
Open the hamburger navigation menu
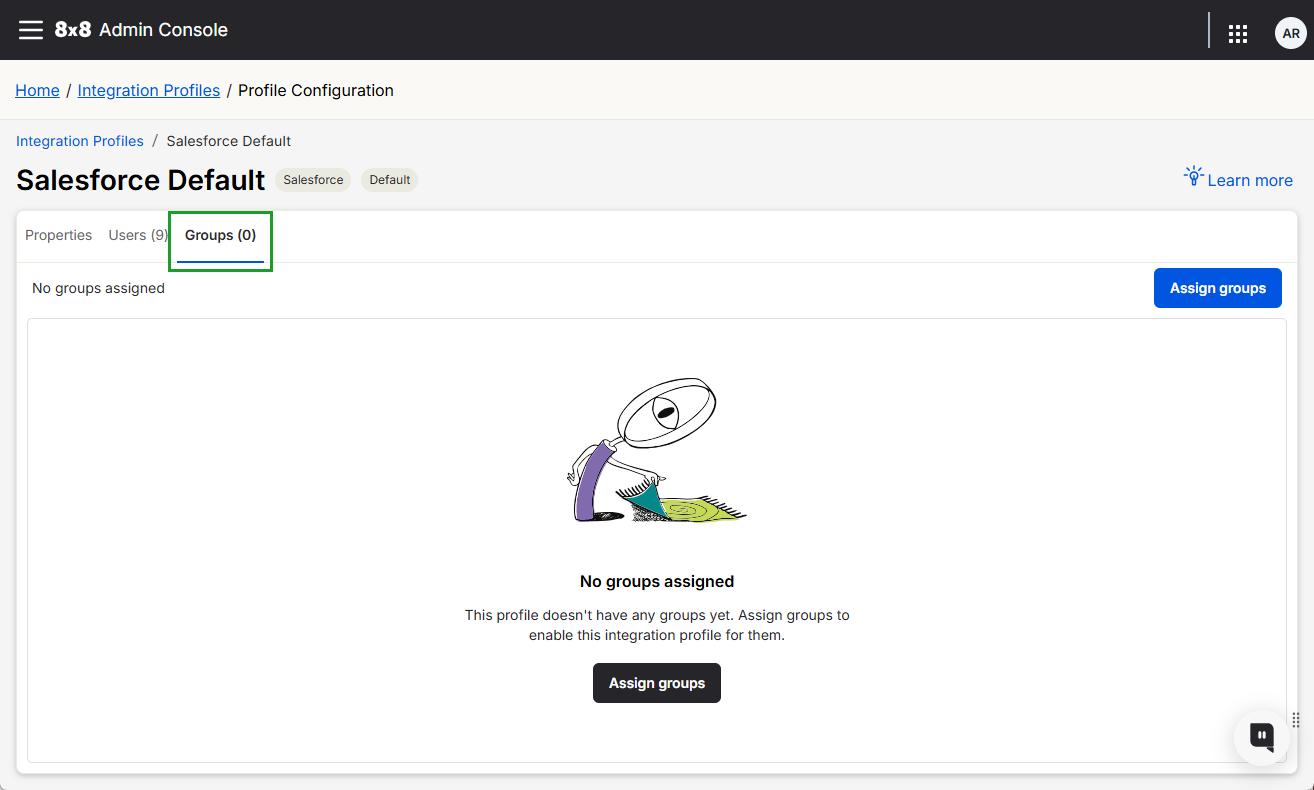point(31,30)
